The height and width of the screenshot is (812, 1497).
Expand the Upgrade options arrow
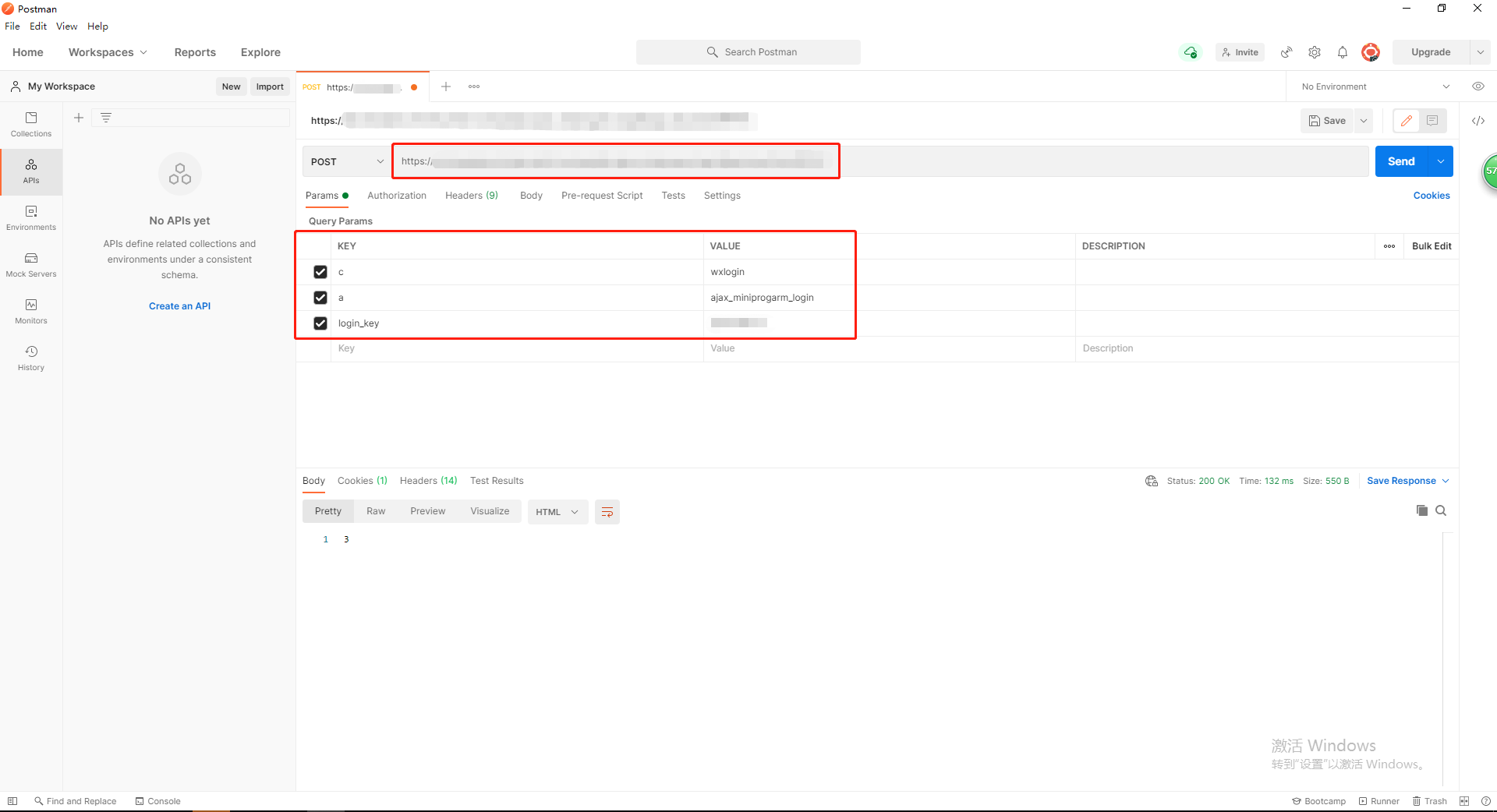(1481, 52)
